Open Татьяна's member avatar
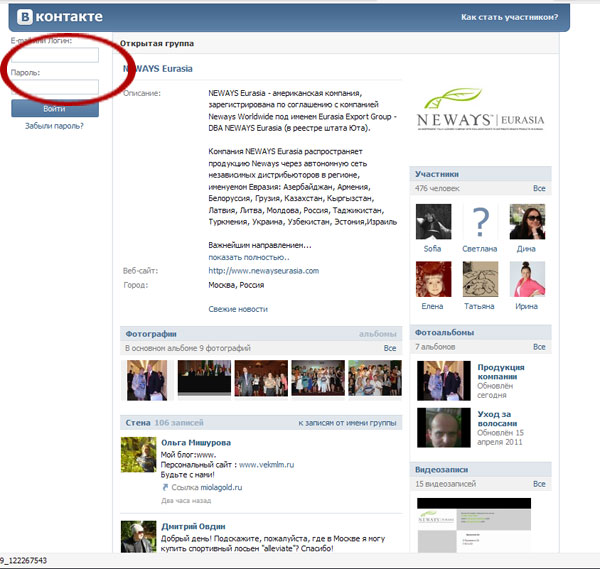 pyautogui.click(x=481, y=279)
